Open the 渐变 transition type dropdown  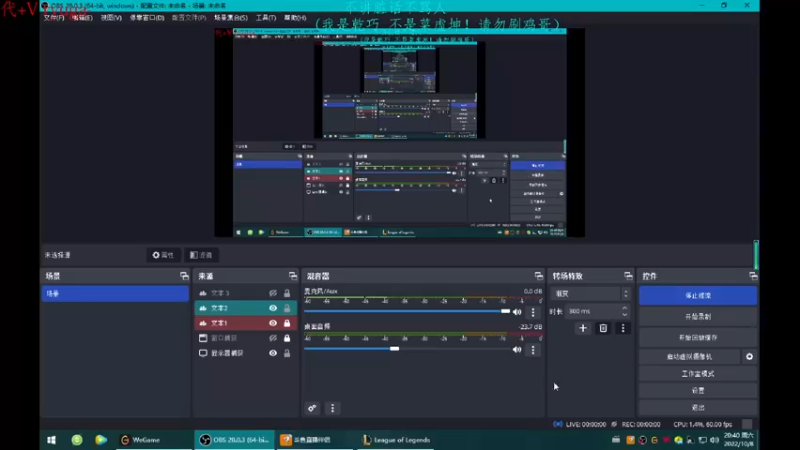(x=591, y=294)
